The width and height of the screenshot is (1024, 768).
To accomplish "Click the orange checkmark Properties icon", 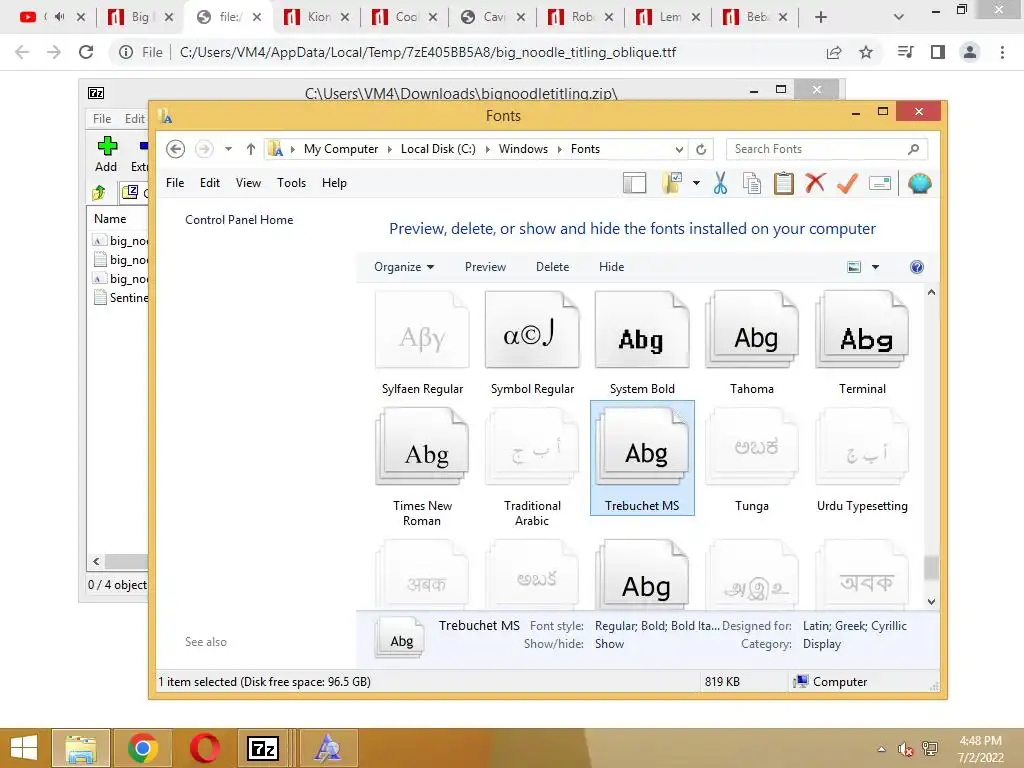I will (x=847, y=184).
